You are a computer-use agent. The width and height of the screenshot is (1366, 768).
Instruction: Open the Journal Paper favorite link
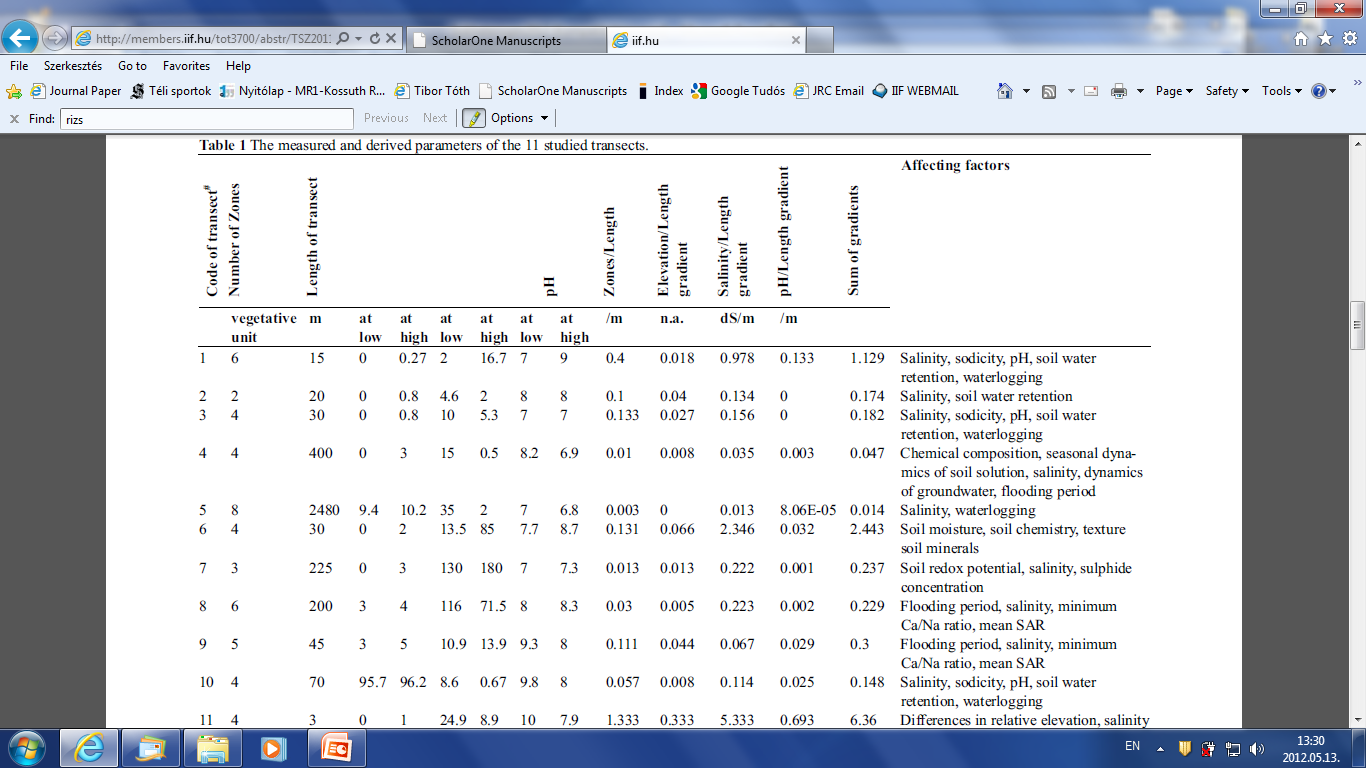pyautogui.click(x=77, y=91)
